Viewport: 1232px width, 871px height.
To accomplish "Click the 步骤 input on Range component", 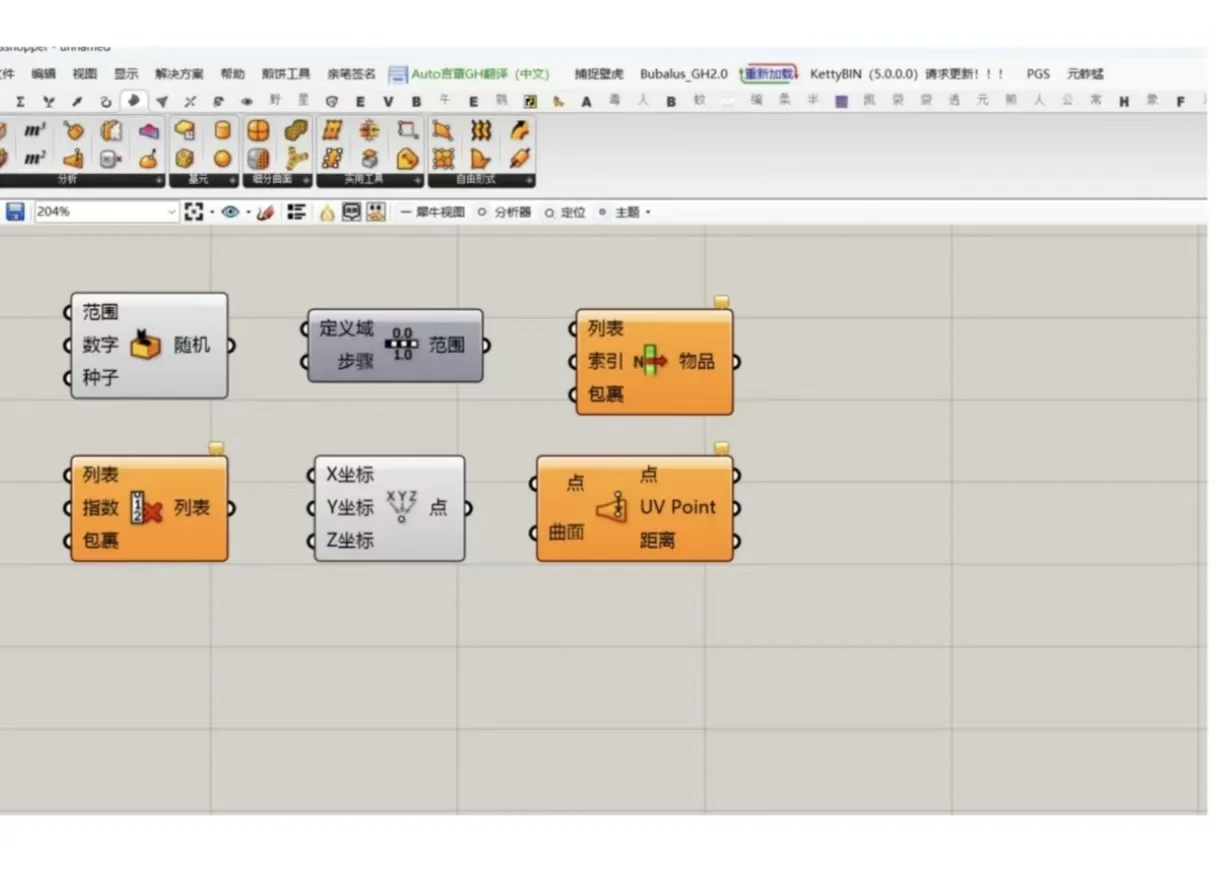I will [x=355, y=361].
